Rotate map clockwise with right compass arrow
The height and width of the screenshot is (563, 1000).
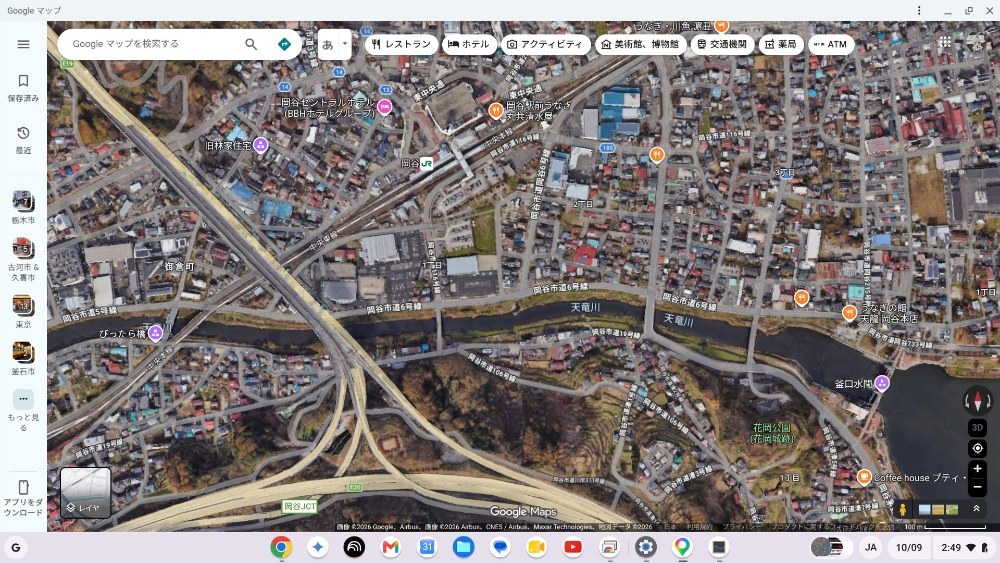[x=988, y=401]
